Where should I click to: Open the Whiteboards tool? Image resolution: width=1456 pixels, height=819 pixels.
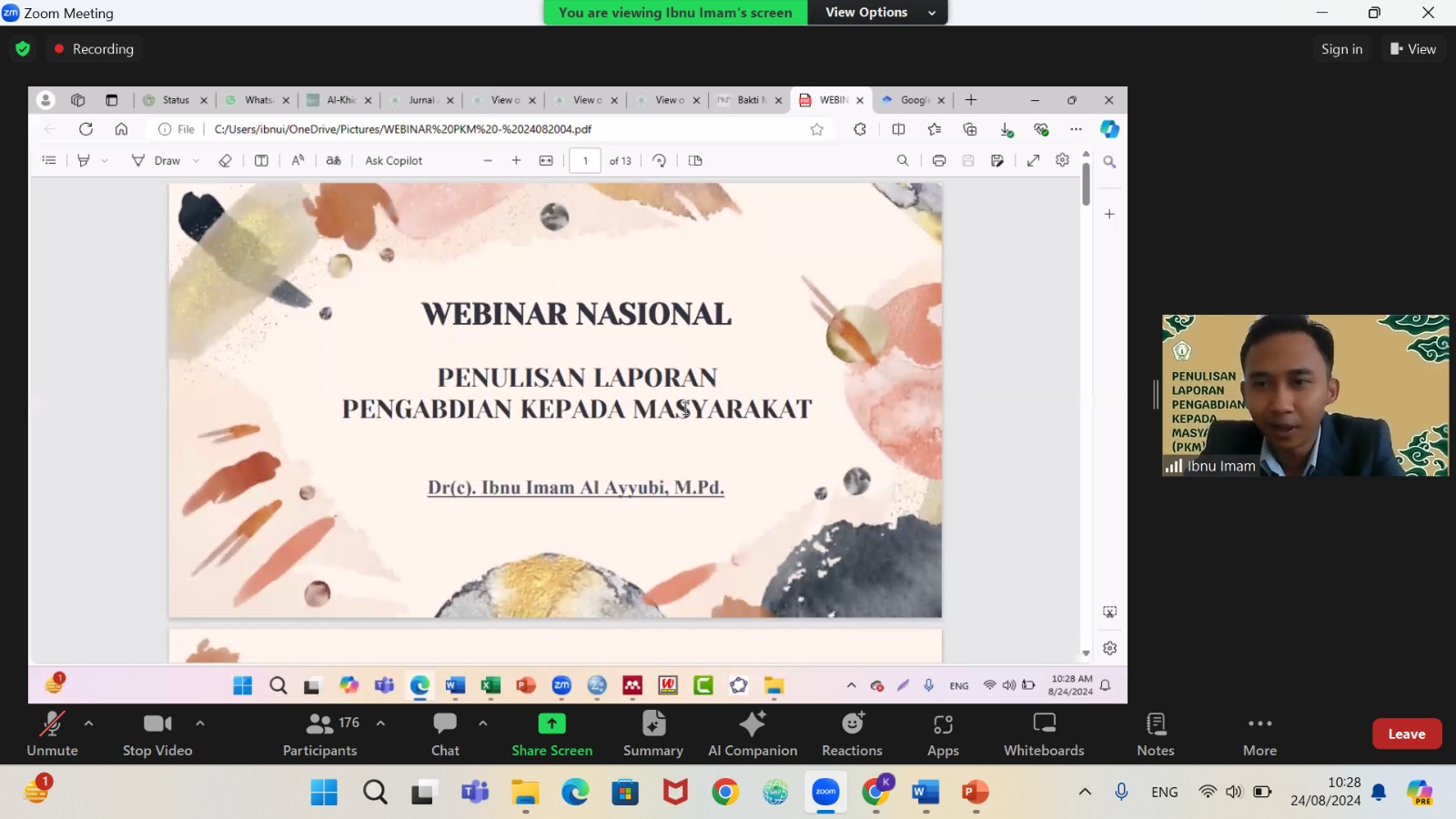tap(1044, 733)
